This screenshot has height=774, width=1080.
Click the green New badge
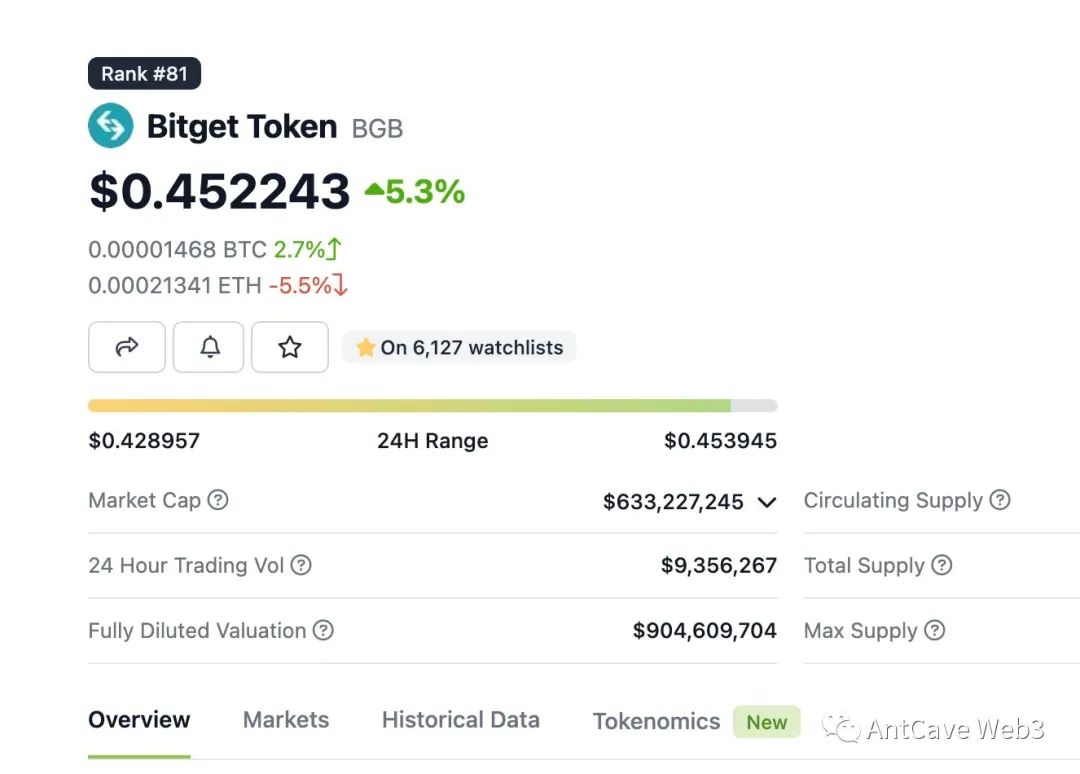point(767,722)
